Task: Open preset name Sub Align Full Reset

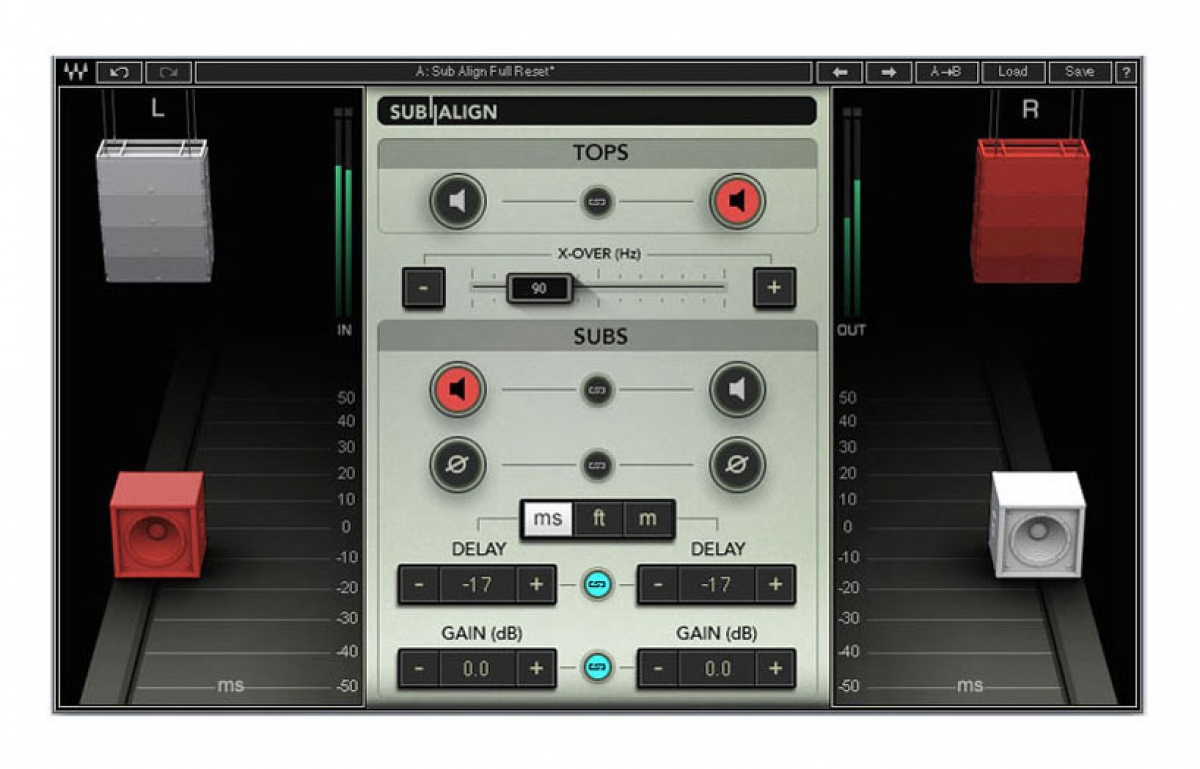Action: tap(504, 72)
